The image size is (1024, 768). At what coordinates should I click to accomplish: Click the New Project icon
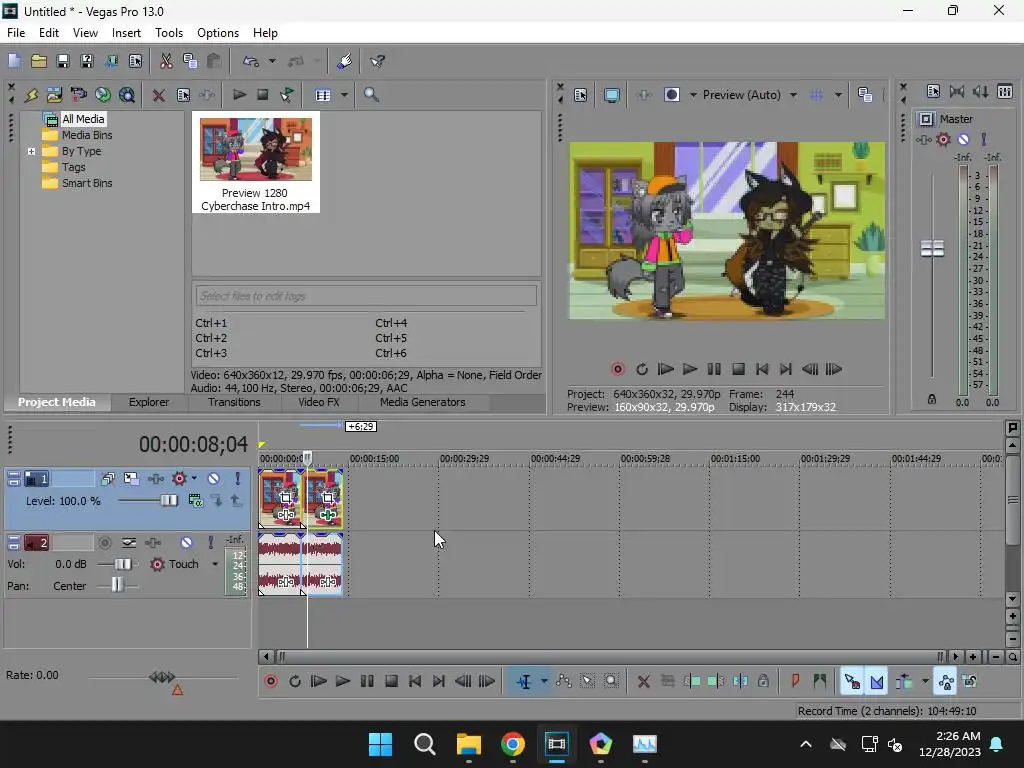[x=14, y=61]
